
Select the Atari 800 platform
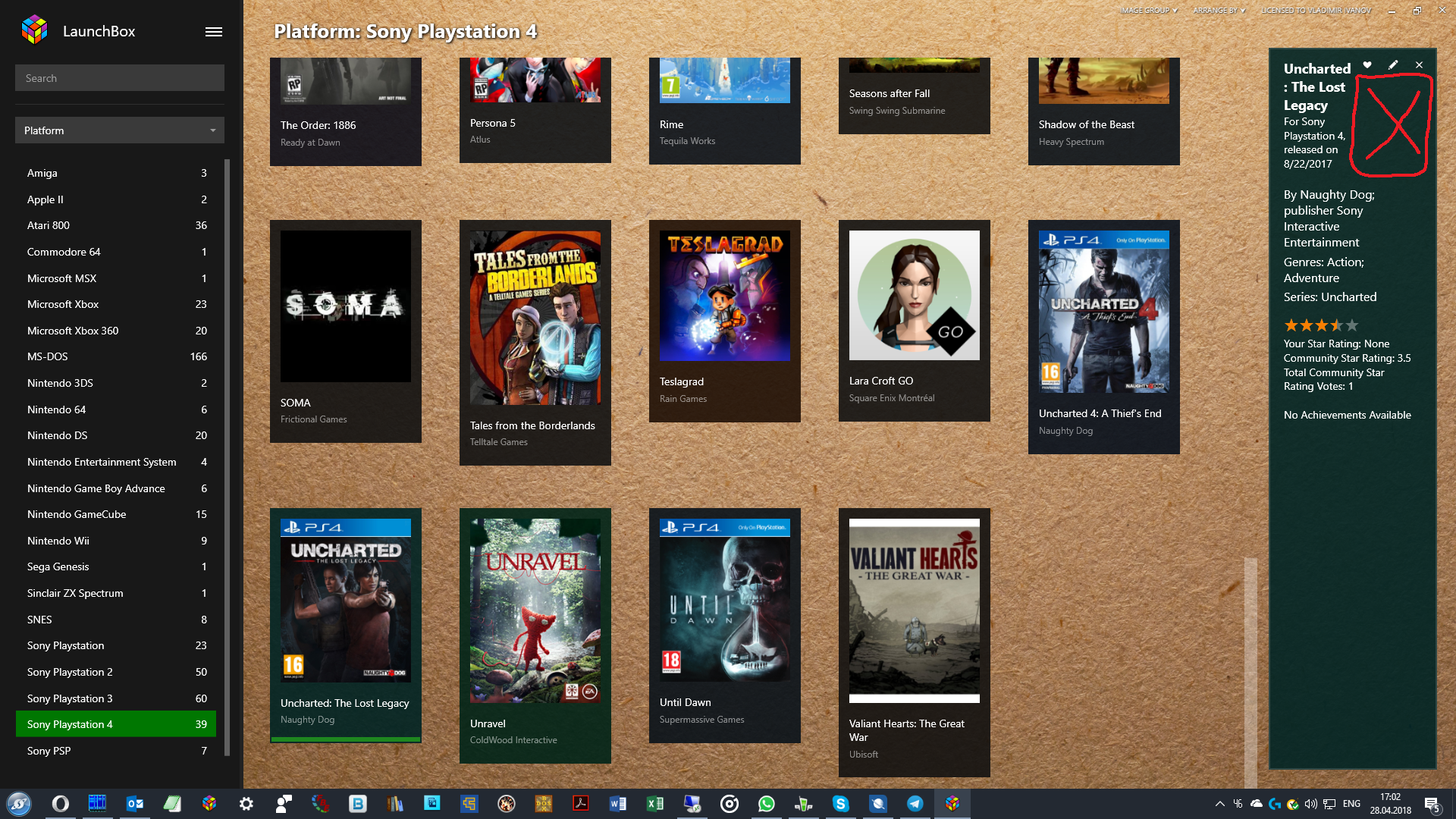(x=116, y=225)
